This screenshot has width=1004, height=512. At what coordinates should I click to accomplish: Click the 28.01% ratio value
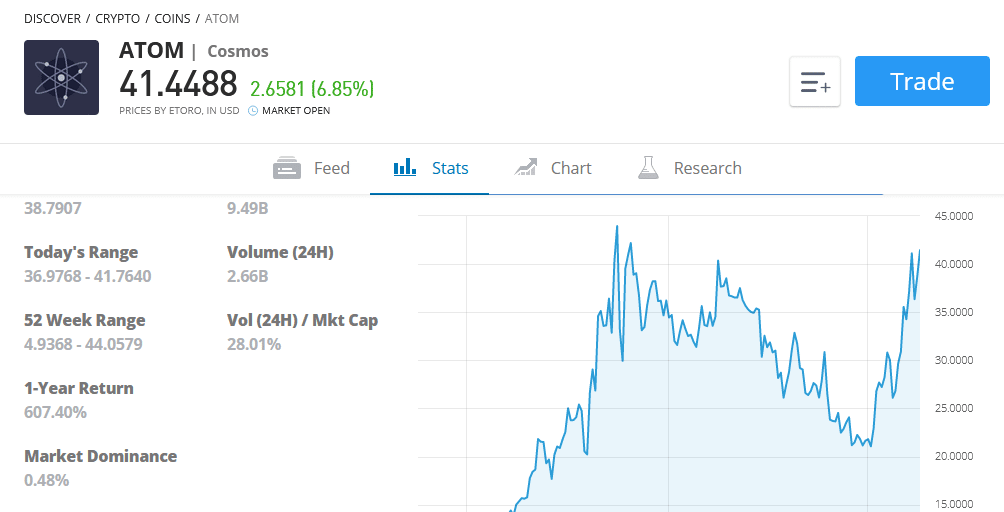point(254,344)
